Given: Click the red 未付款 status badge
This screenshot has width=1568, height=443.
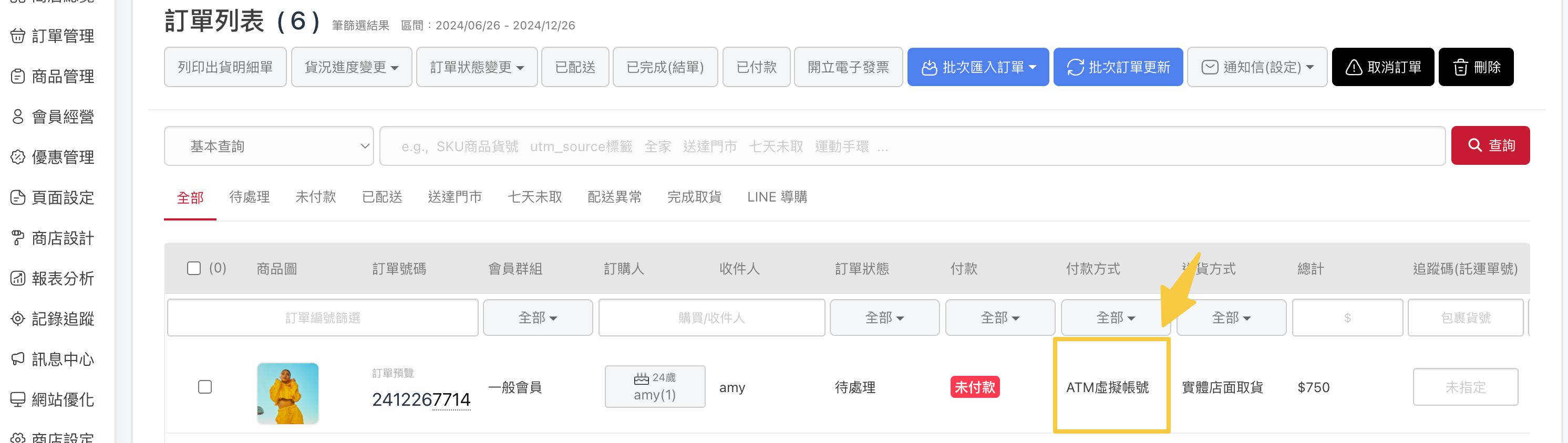Looking at the screenshot, I should [975, 387].
